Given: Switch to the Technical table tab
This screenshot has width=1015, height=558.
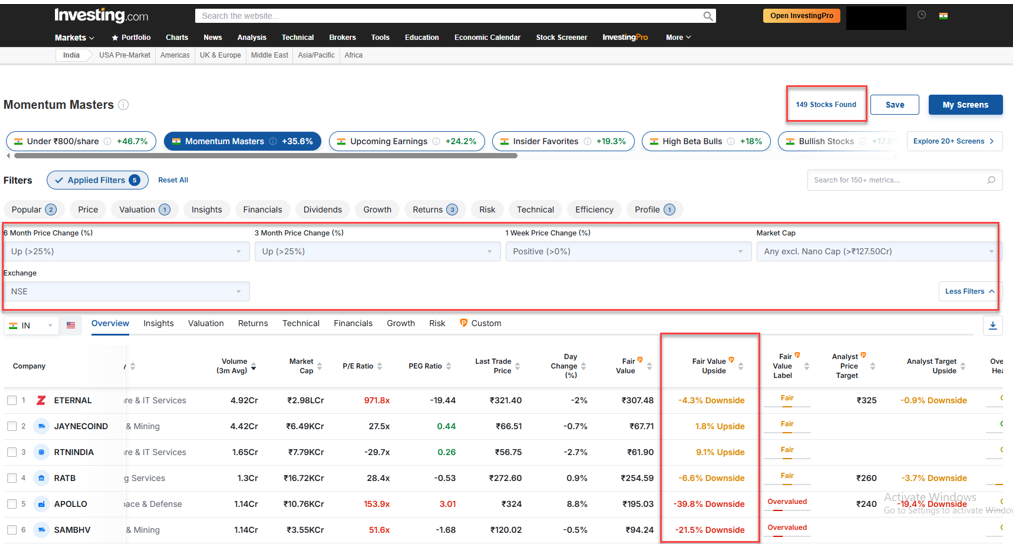Looking at the screenshot, I should [301, 324].
